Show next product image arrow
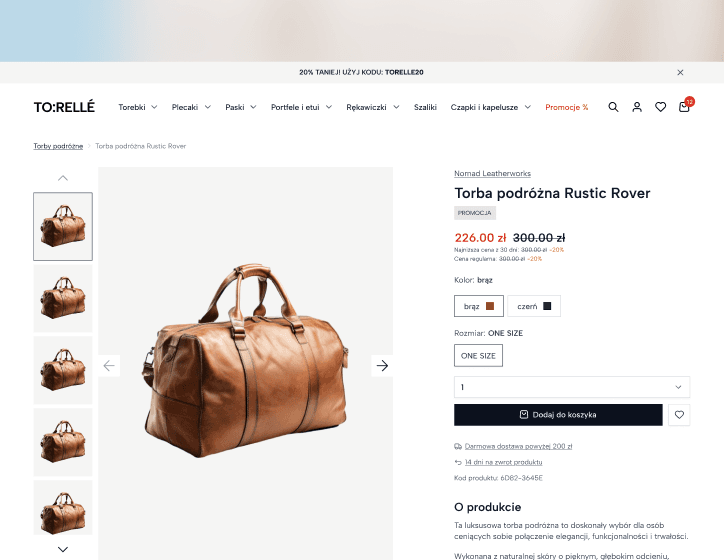The width and height of the screenshot is (724, 560). pyautogui.click(x=382, y=366)
